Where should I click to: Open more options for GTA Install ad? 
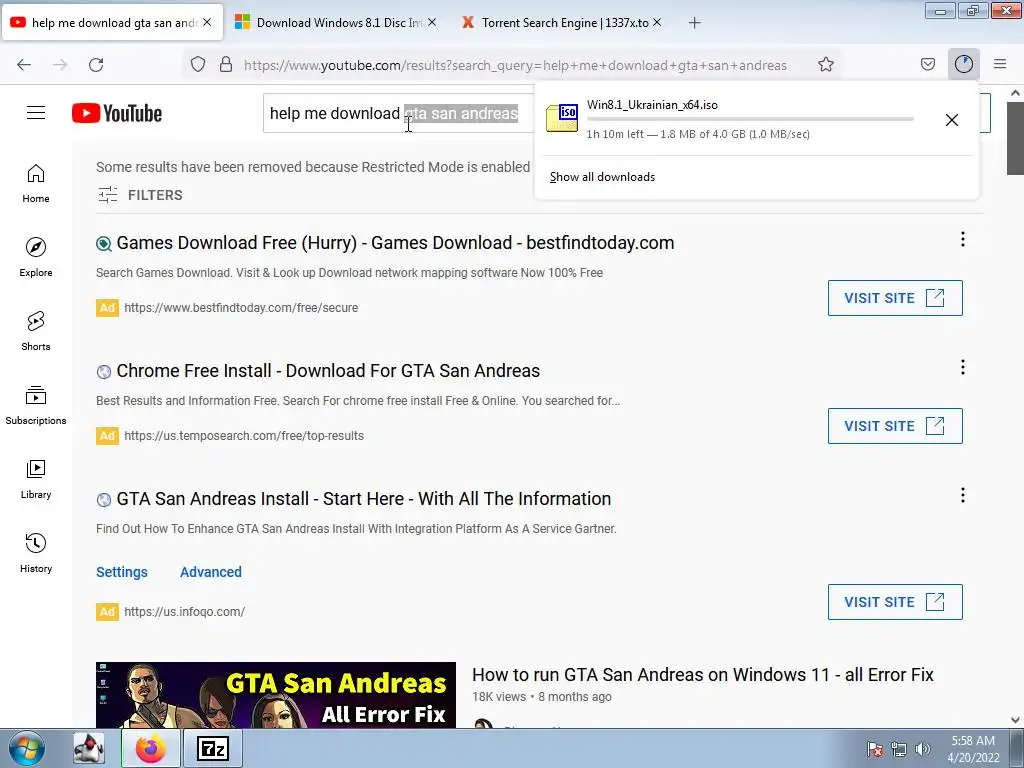coord(963,495)
